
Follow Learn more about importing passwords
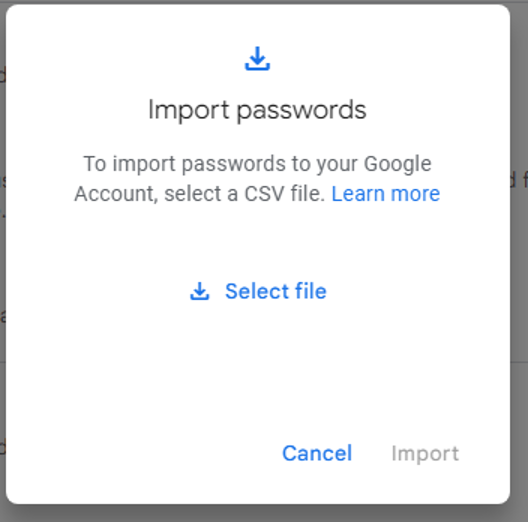pos(386,194)
